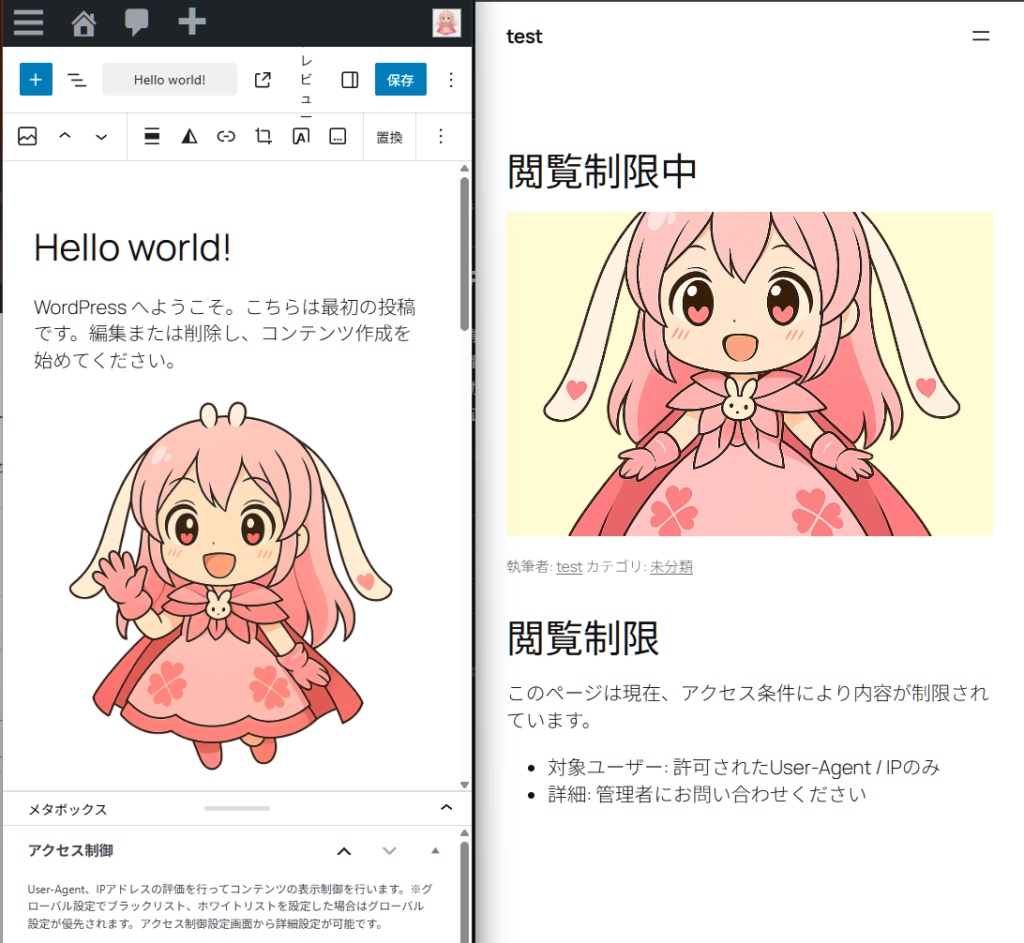Click the crop image tool icon
The image size is (1024, 943).
coord(263,137)
